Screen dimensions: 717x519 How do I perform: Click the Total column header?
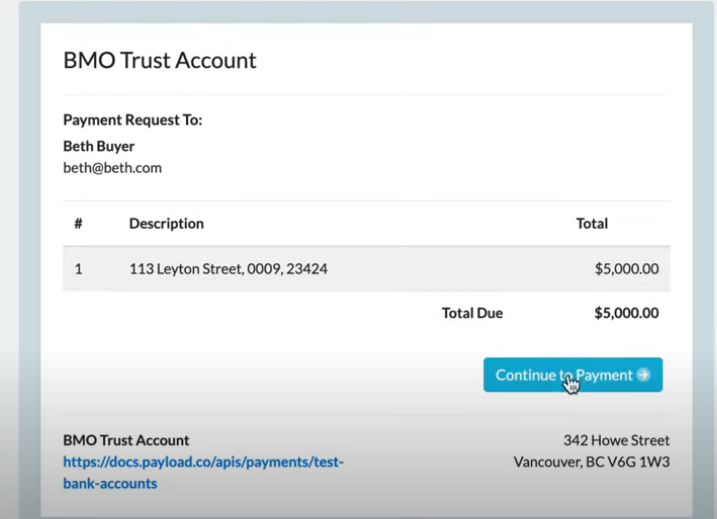tap(592, 224)
